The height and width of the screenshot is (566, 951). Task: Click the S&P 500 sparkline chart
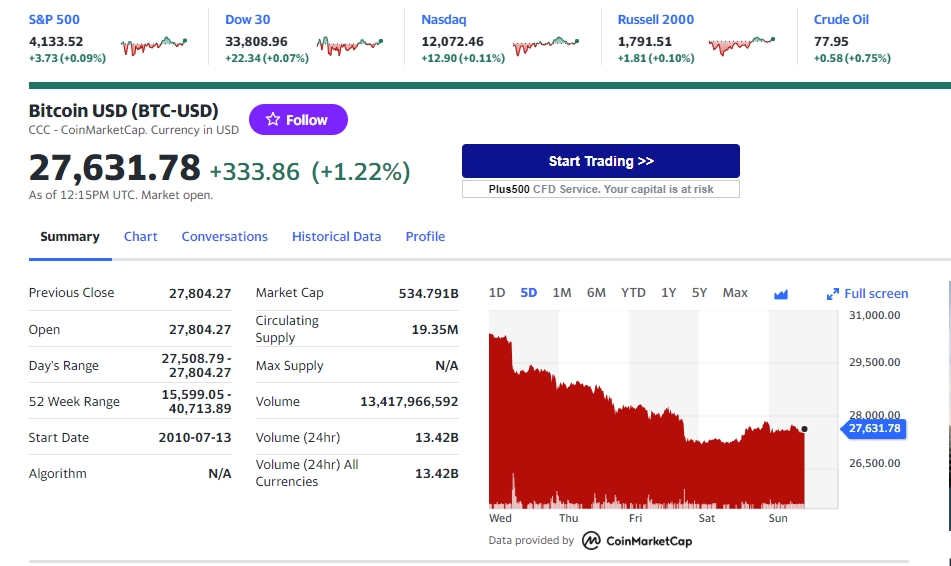[x=154, y=45]
